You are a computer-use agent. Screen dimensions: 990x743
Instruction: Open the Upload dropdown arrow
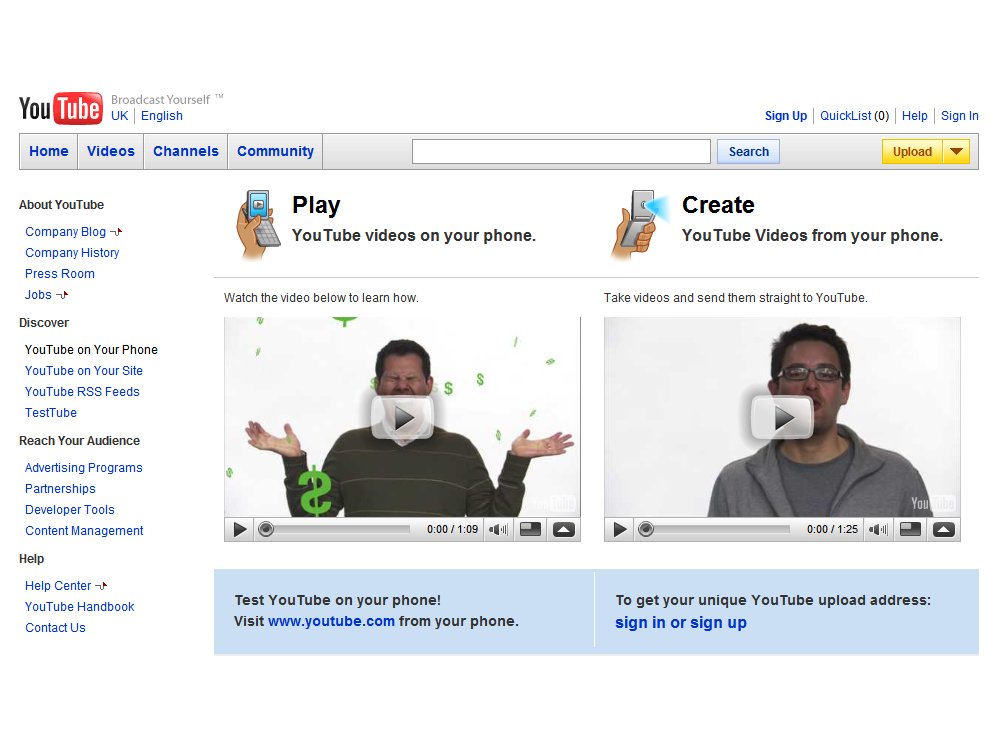pos(957,152)
